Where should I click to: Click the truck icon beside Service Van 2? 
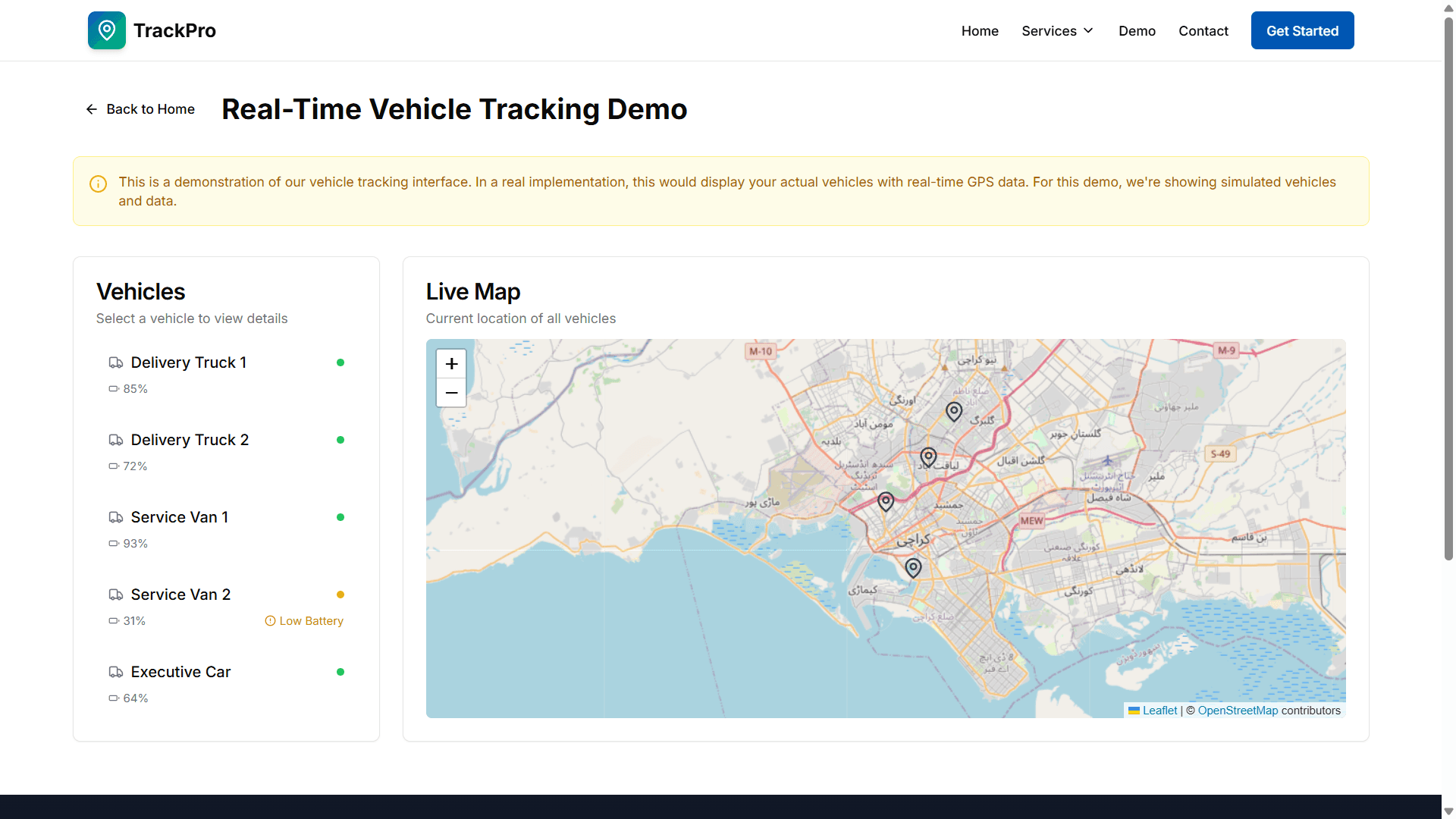(x=116, y=595)
